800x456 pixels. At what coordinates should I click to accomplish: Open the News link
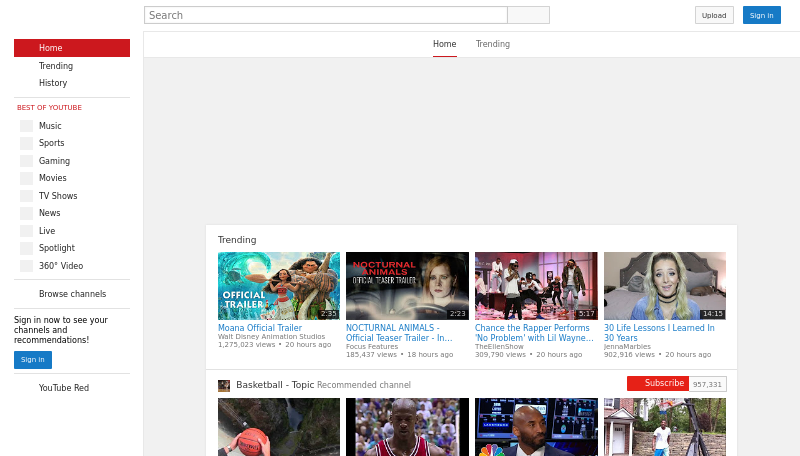(49, 213)
